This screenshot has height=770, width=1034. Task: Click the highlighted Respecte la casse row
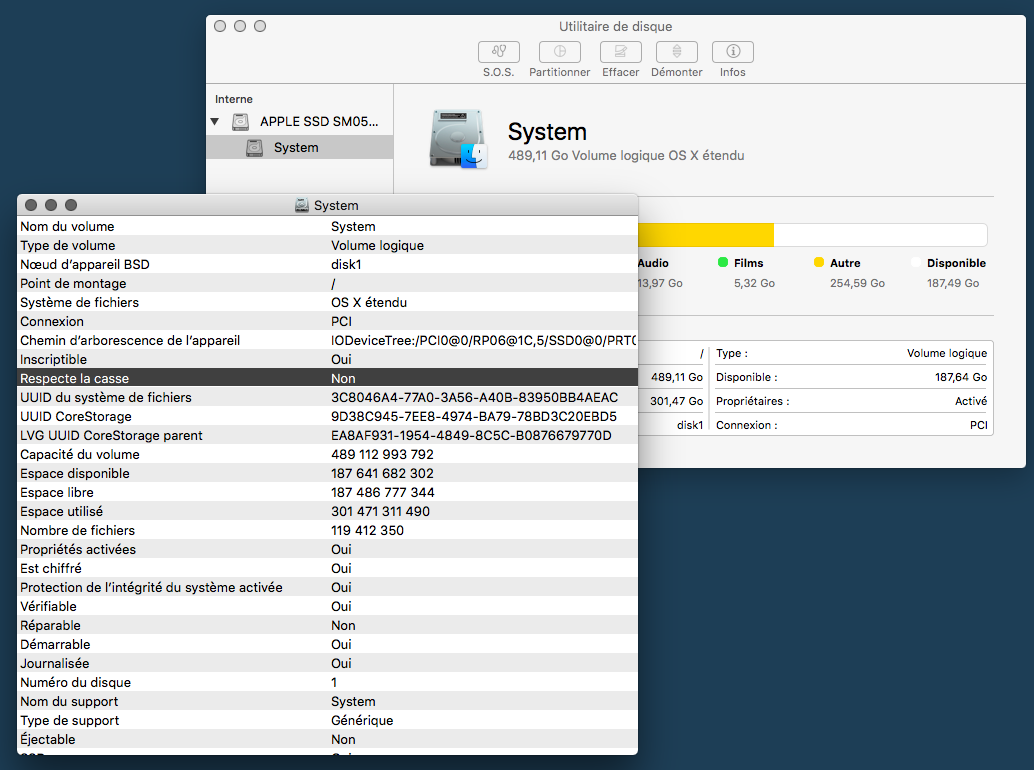(x=327, y=378)
